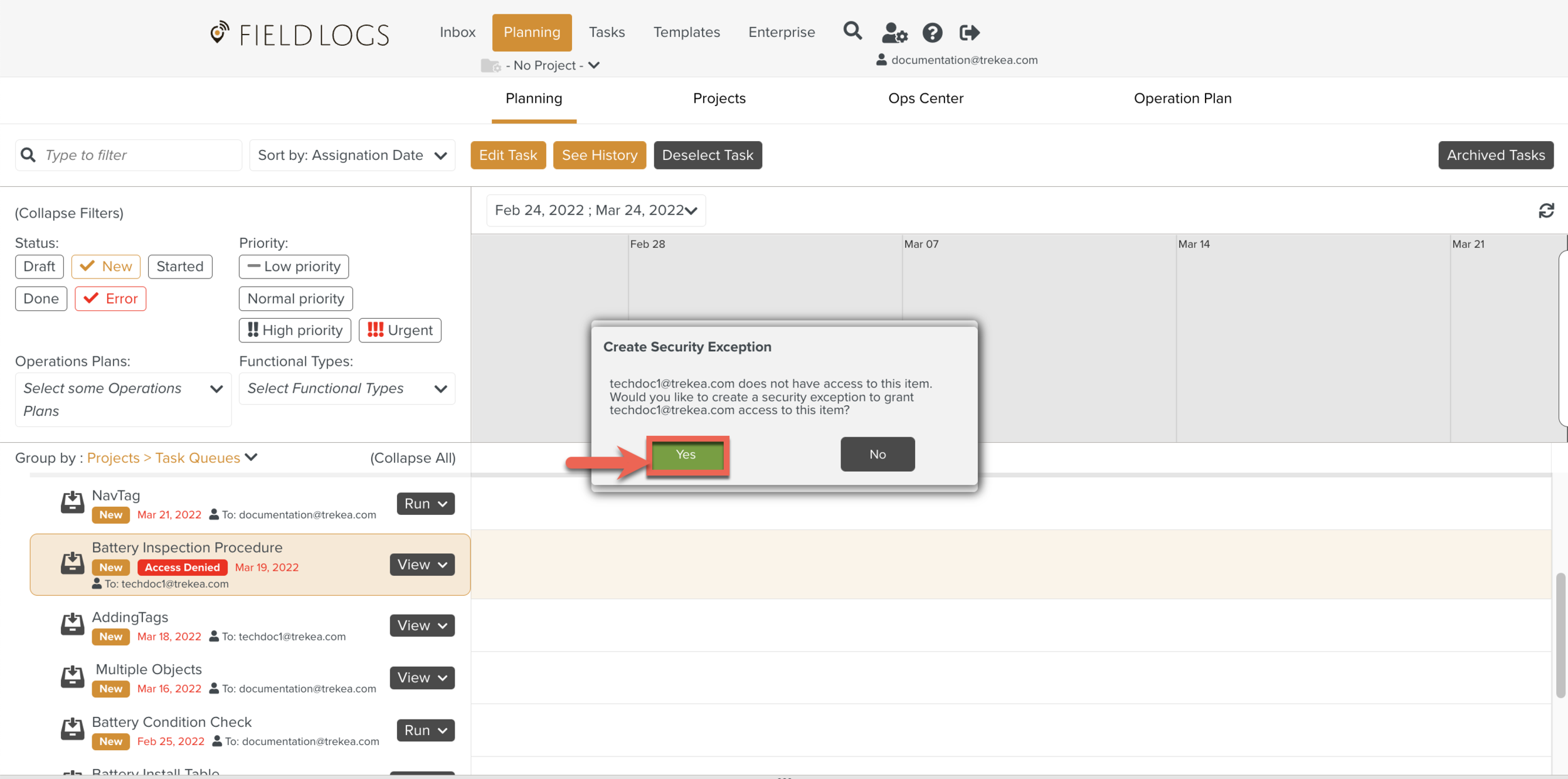Click NavTag task inbox icon

(x=72, y=503)
